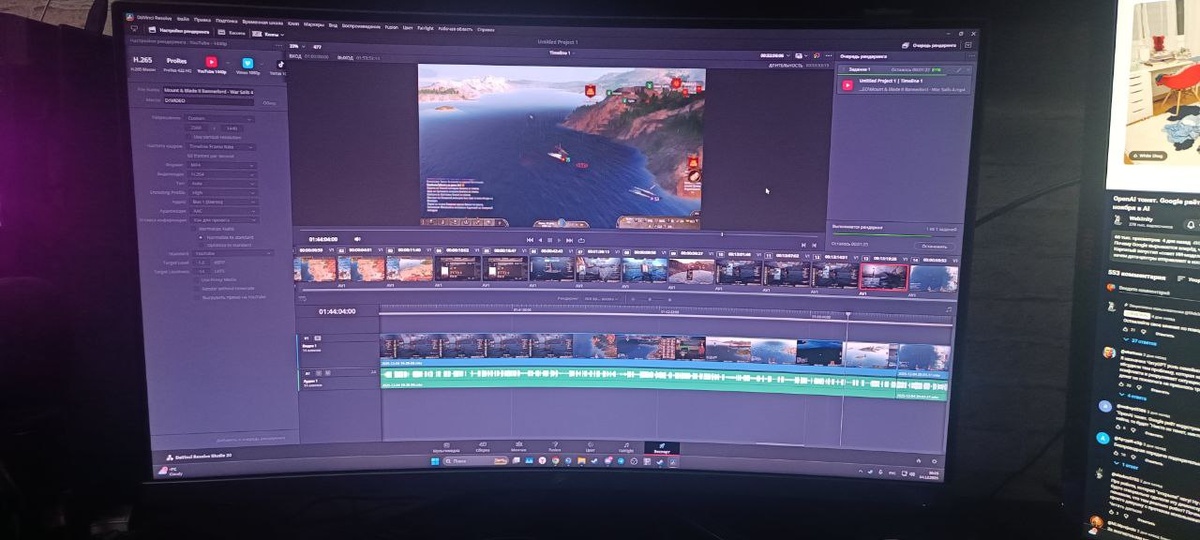Screen dimensions: 1200x540
Task: Play the viewer forward
Action: pos(560,240)
